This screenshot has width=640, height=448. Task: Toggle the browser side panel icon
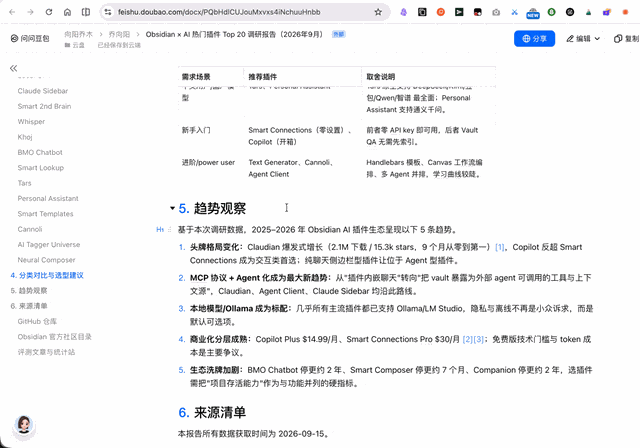pyautogui.click(x=86, y=12)
